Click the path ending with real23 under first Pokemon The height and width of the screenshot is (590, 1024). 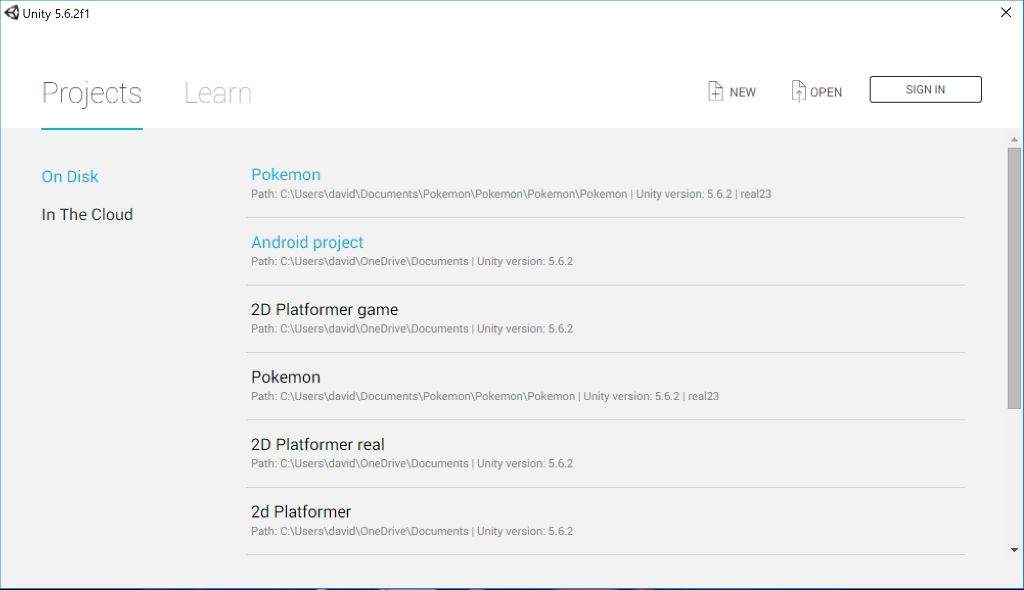click(x=511, y=194)
